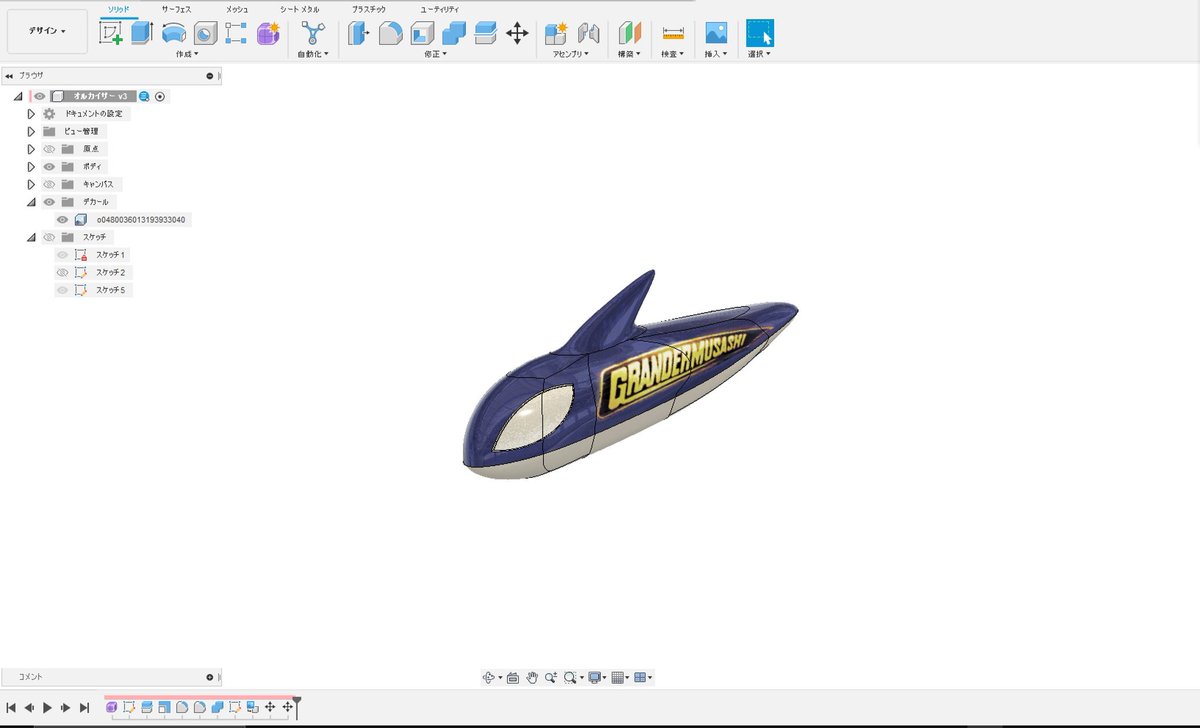Click the Look At camera icon
The height and width of the screenshot is (728, 1200).
tap(513, 677)
